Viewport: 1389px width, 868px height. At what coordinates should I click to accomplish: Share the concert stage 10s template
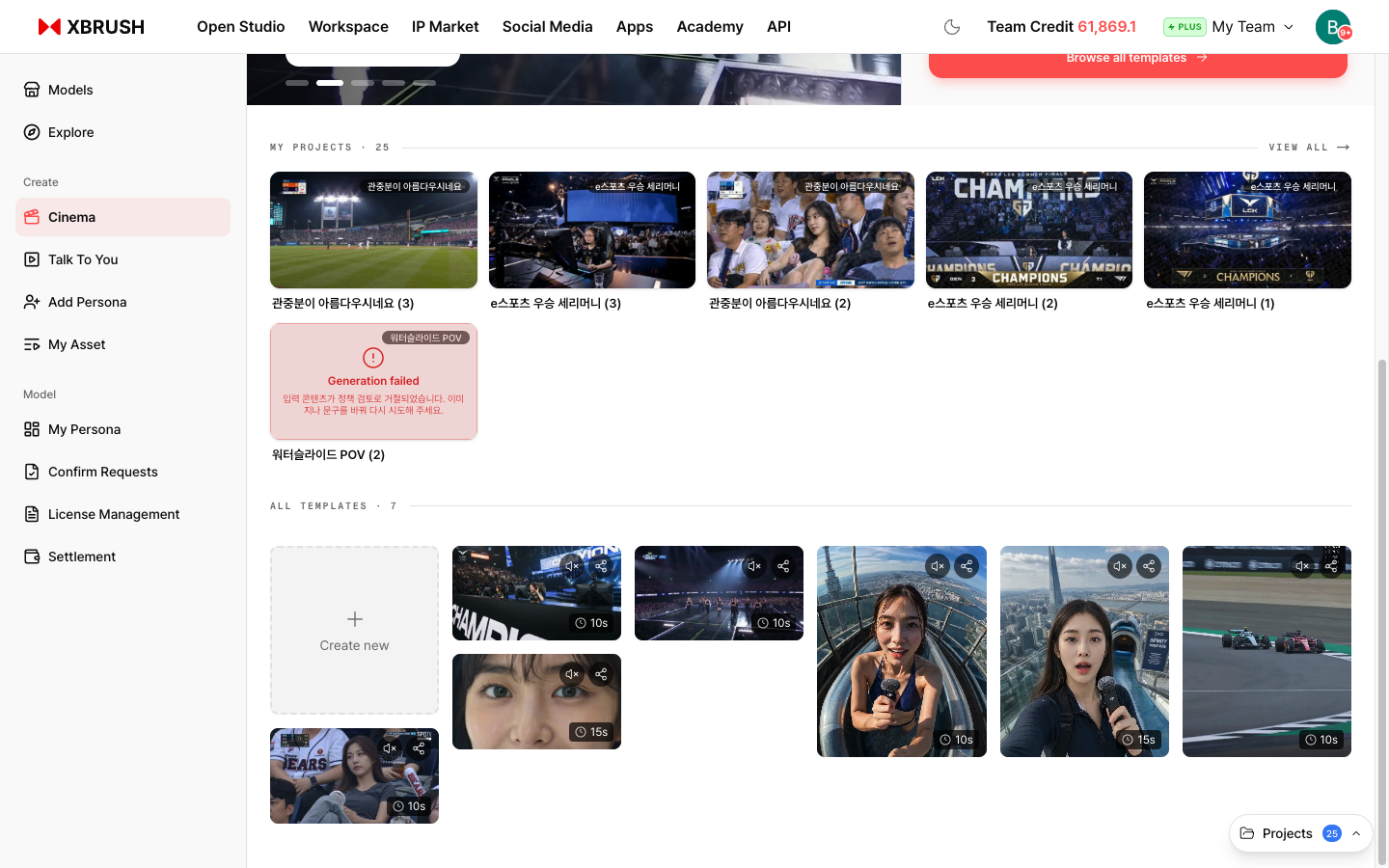[x=783, y=566]
